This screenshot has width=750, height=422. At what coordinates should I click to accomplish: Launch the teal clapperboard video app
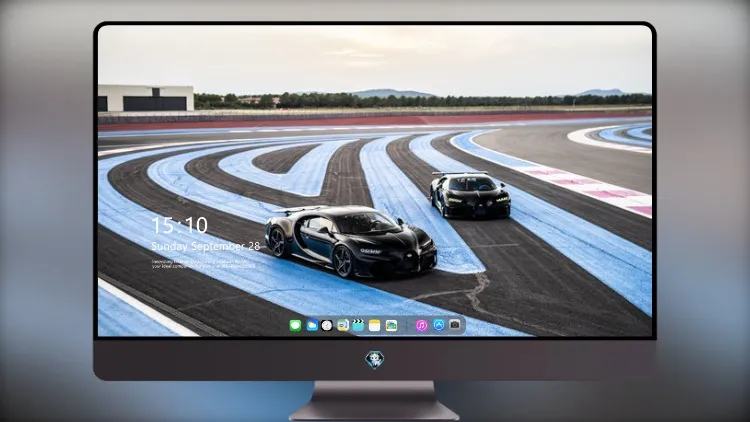(x=358, y=326)
